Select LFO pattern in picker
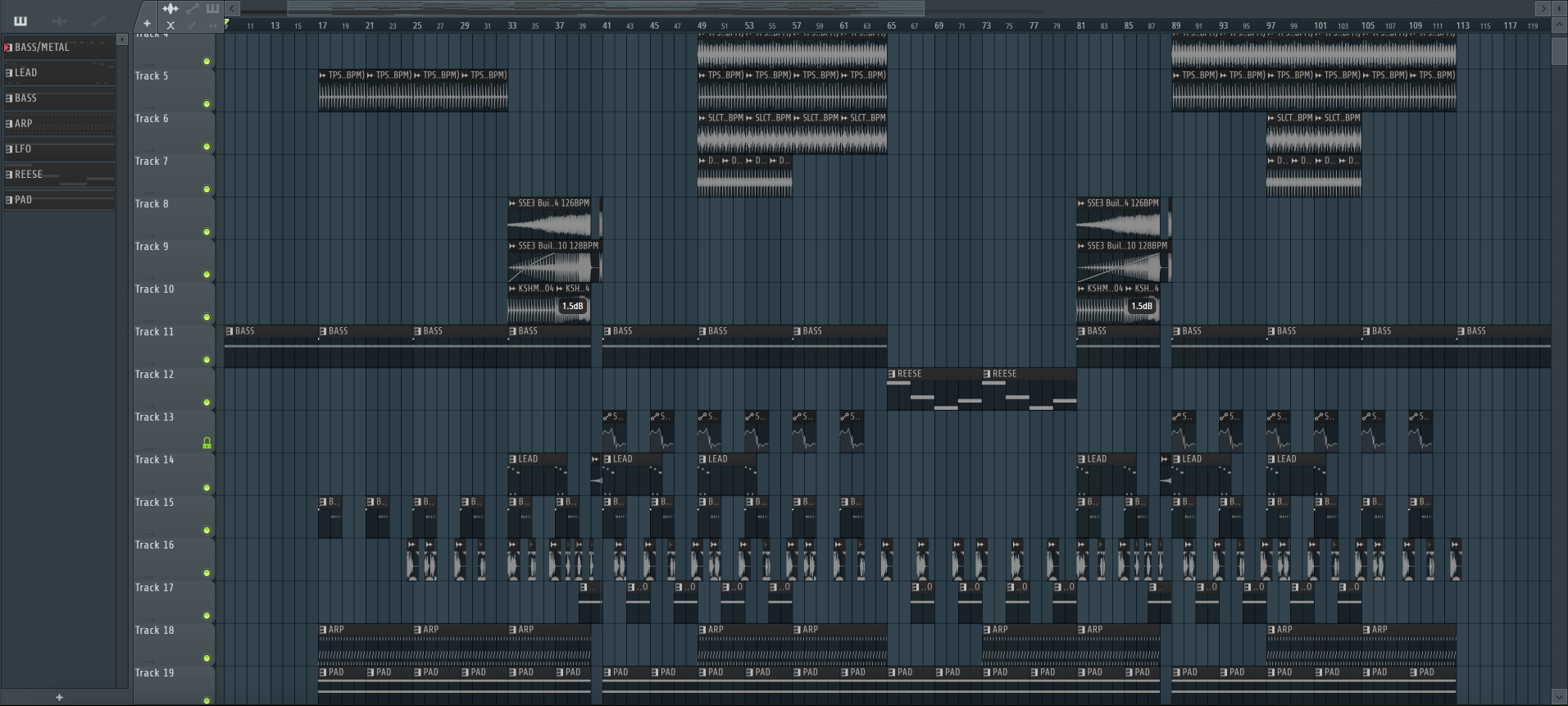 point(59,149)
